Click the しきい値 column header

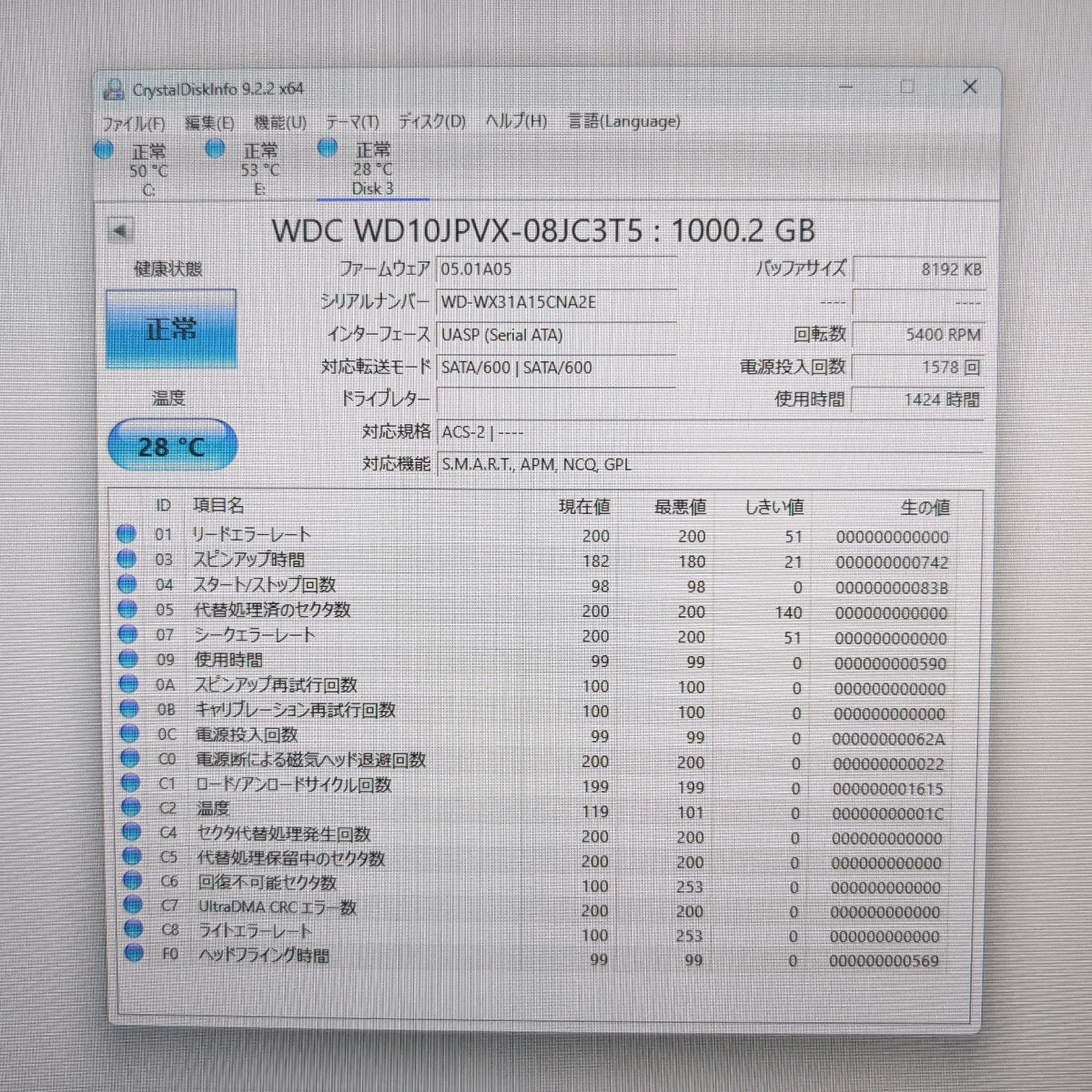coord(774,507)
